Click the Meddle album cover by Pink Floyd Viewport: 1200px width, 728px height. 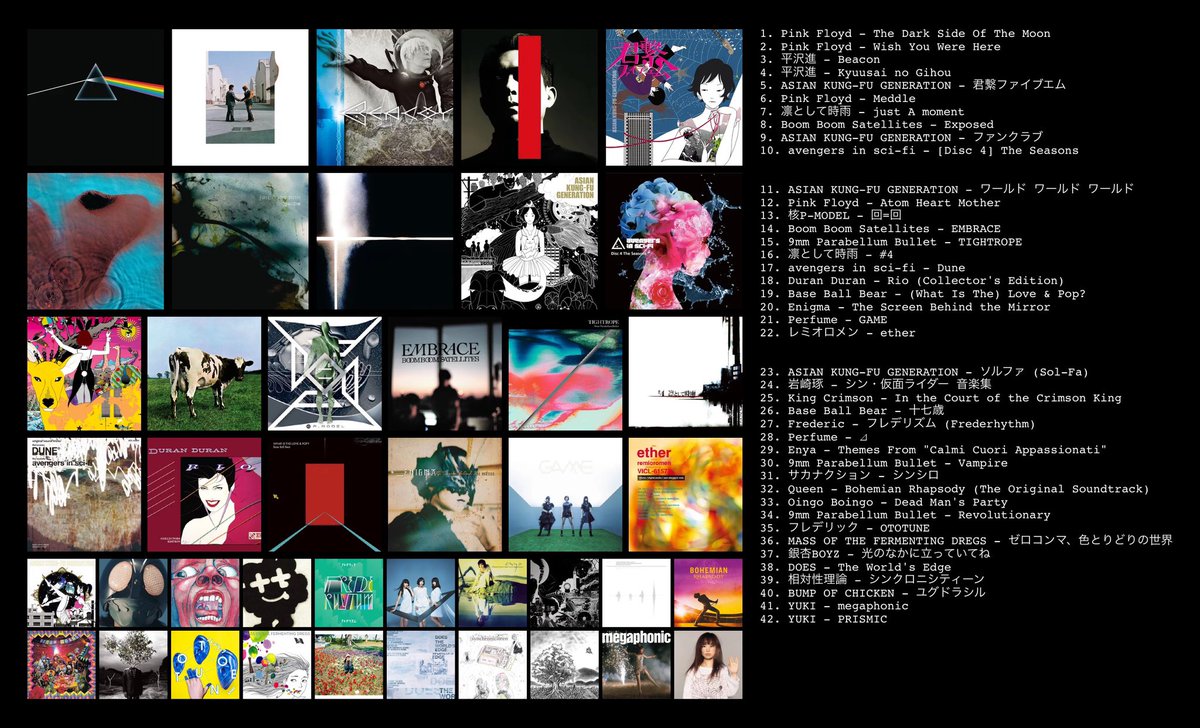click(x=96, y=241)
